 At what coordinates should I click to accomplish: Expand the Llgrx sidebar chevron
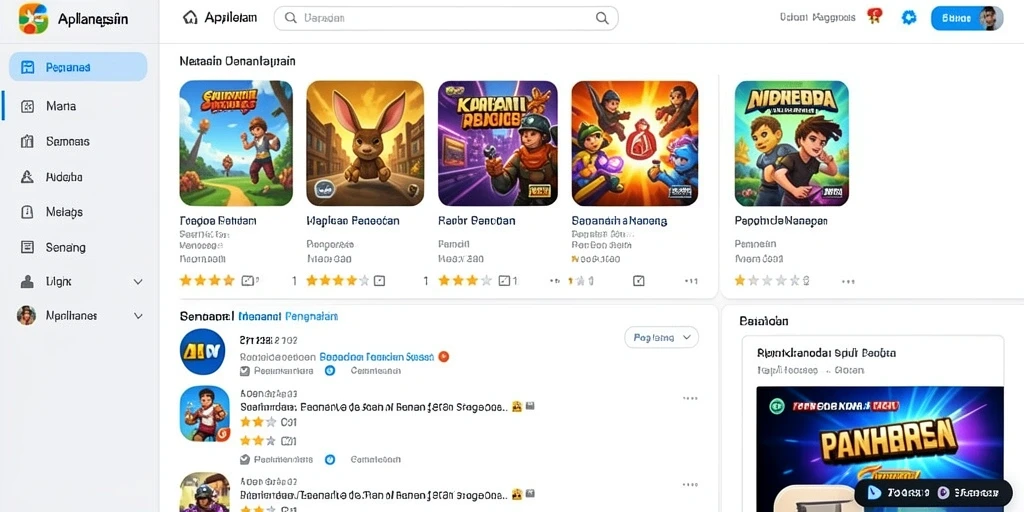pyautogui.click(x=138, y=282)
